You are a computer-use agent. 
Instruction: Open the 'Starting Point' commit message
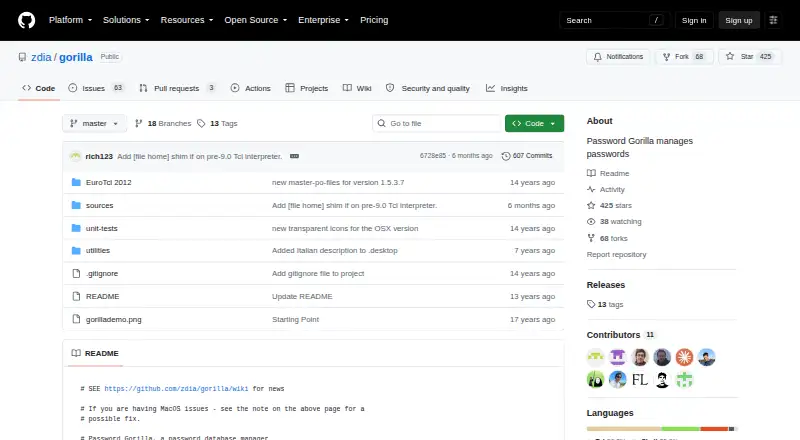click(x=295, y=320)
